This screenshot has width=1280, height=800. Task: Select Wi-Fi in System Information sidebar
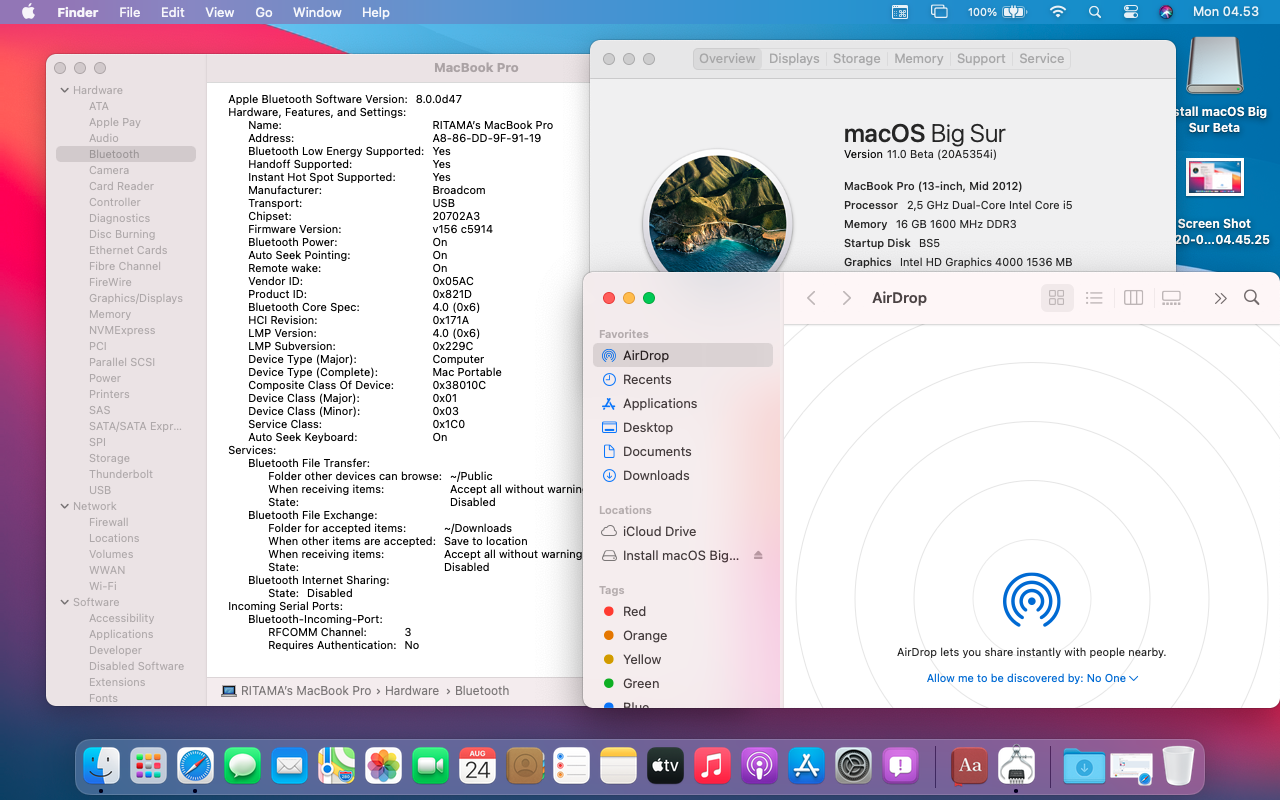click(102, 586)
